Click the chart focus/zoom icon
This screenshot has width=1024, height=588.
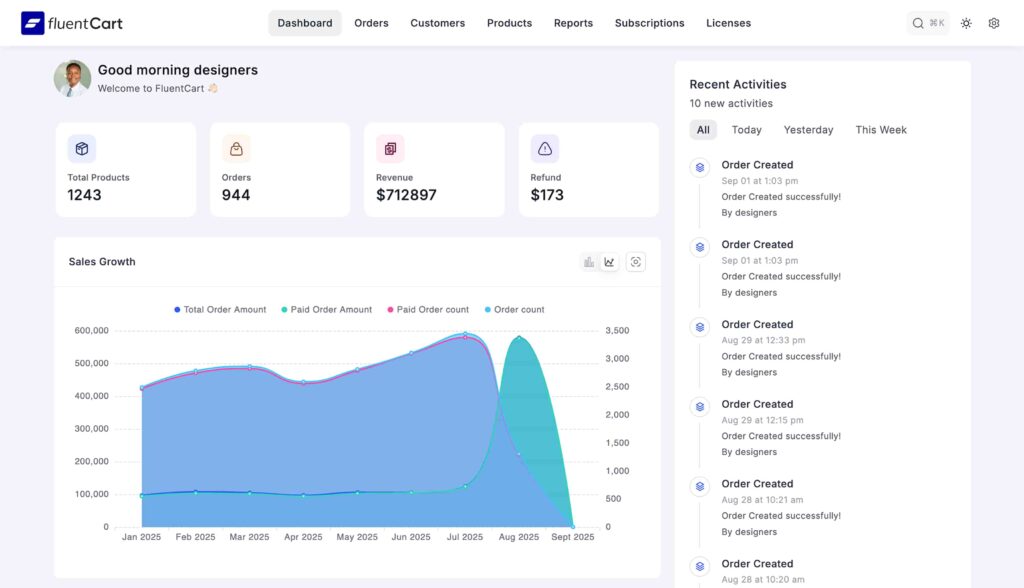pos(636,262)
